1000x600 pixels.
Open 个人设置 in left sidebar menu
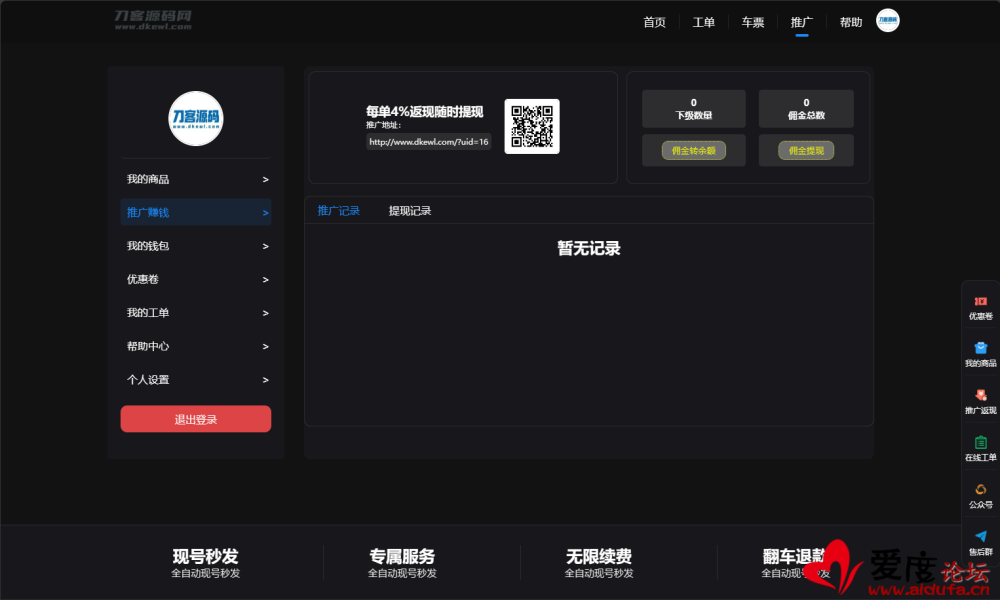pyautogui.click(x=196, y=380)
